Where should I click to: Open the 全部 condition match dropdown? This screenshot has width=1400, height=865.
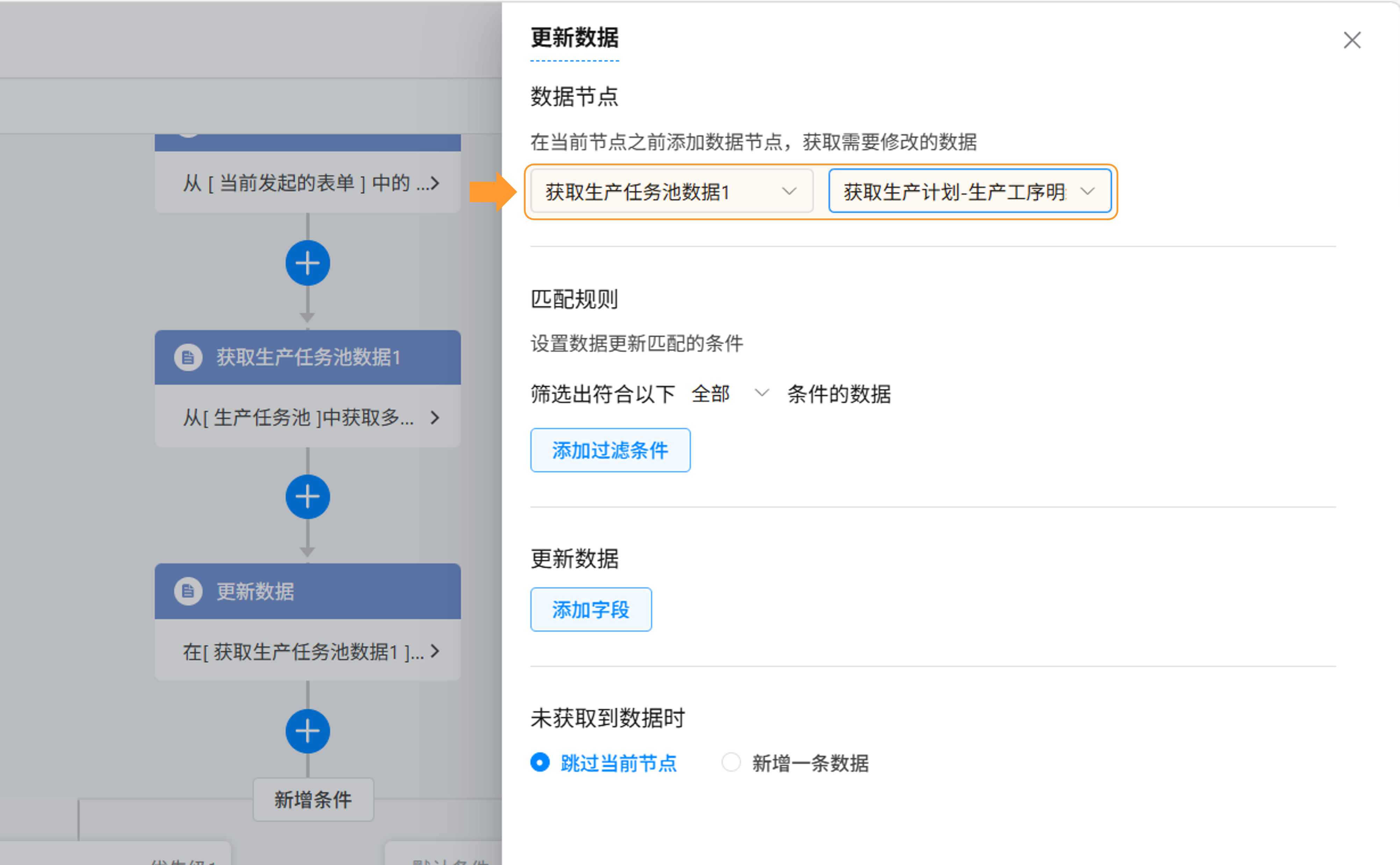pyautogui.click(x=729, y=394)
